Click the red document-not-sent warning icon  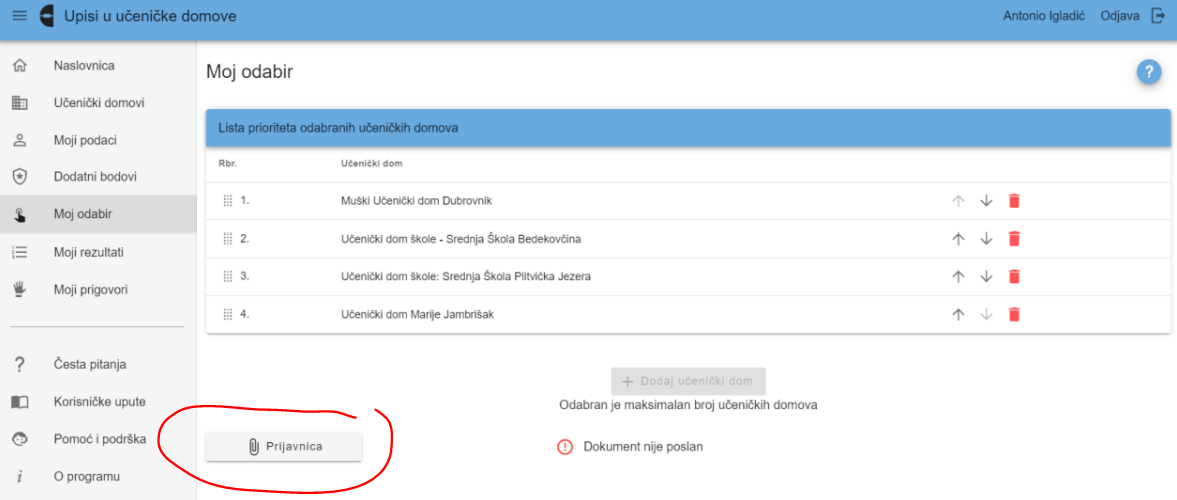564,447
